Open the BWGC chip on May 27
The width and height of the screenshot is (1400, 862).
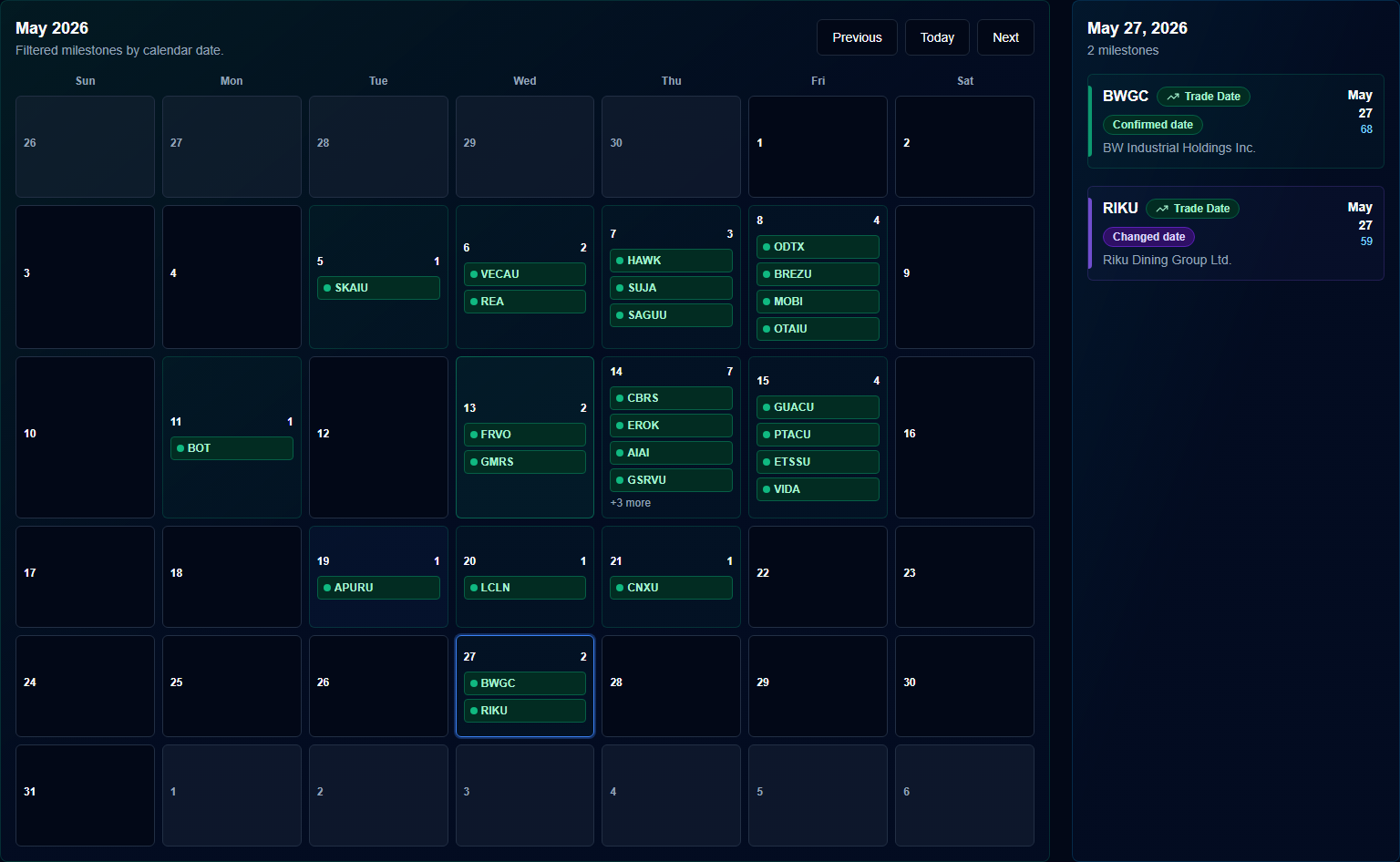click(x=525, y=683)
